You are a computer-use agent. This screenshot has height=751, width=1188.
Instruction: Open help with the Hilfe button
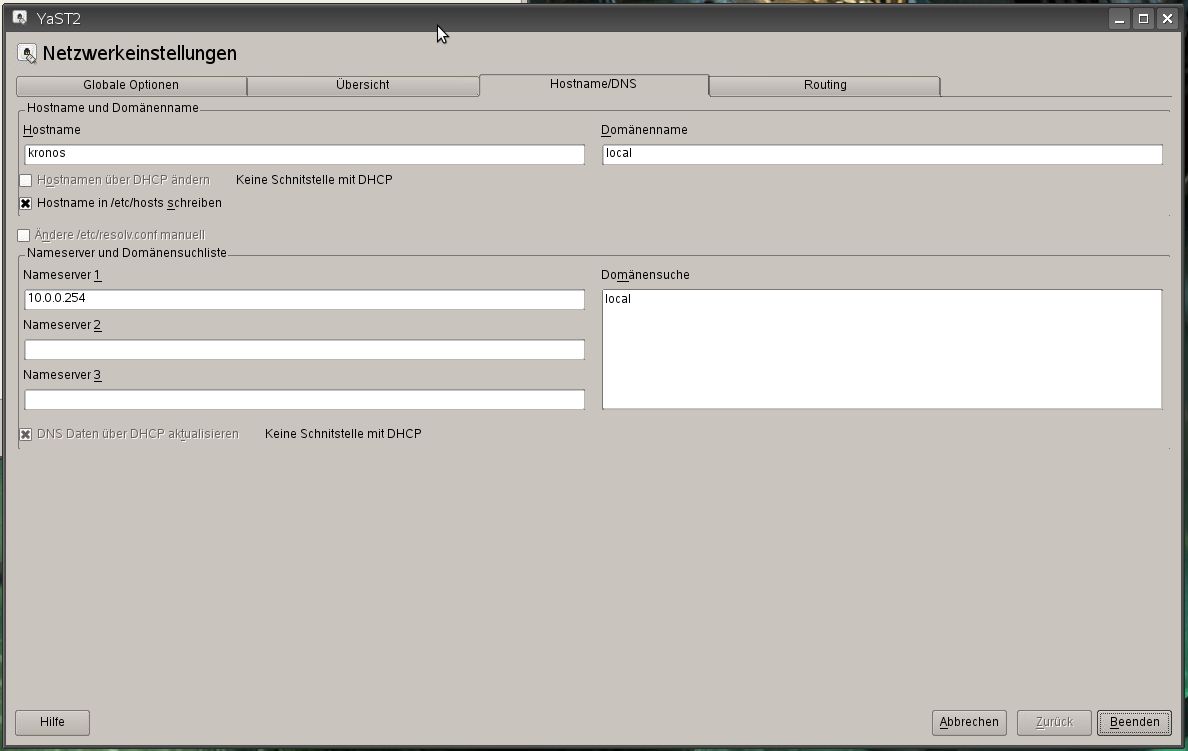[x=52, y=722]
